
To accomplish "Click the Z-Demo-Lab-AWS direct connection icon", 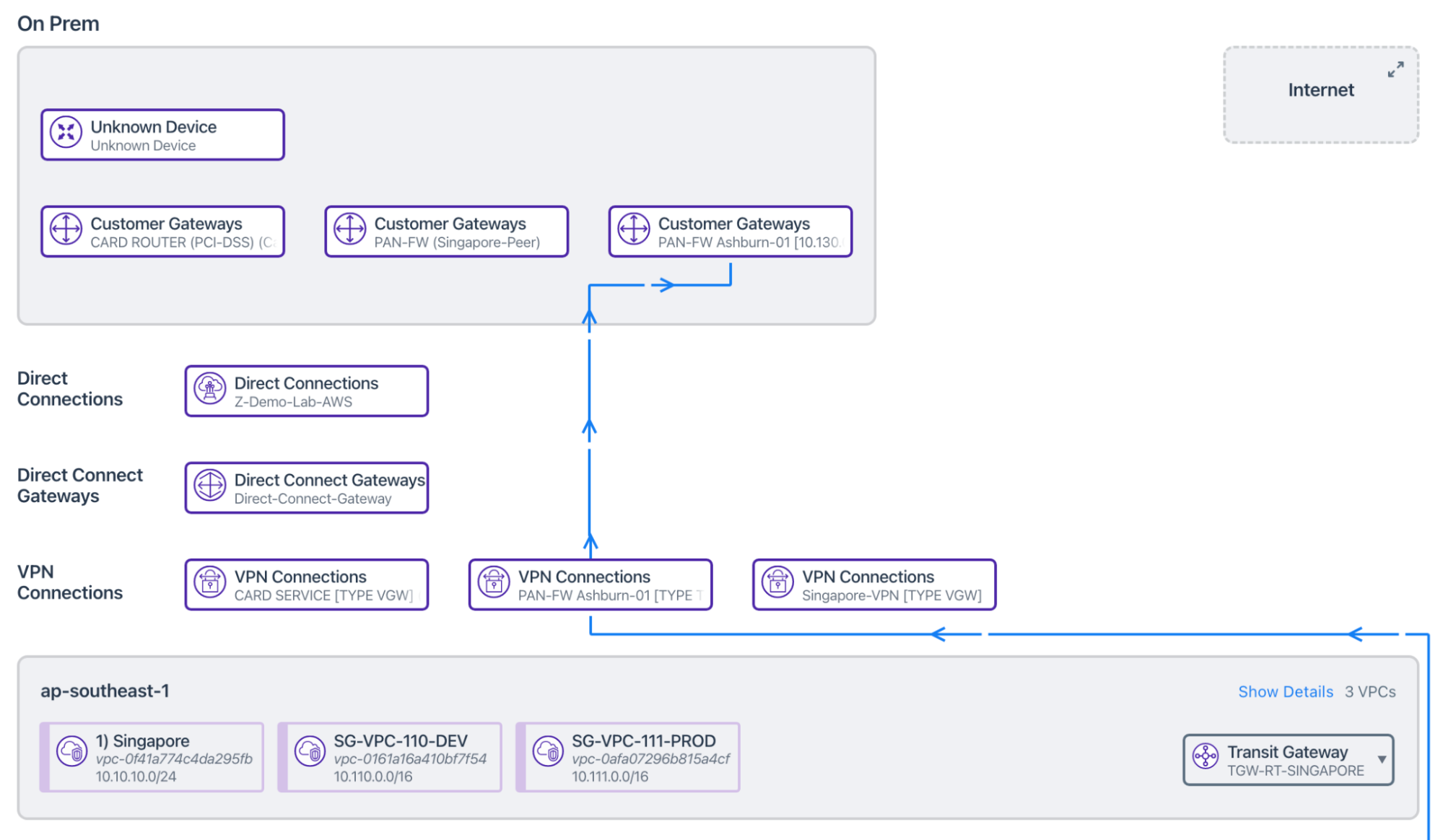I will pyautogui.click(x=209, y=390).
